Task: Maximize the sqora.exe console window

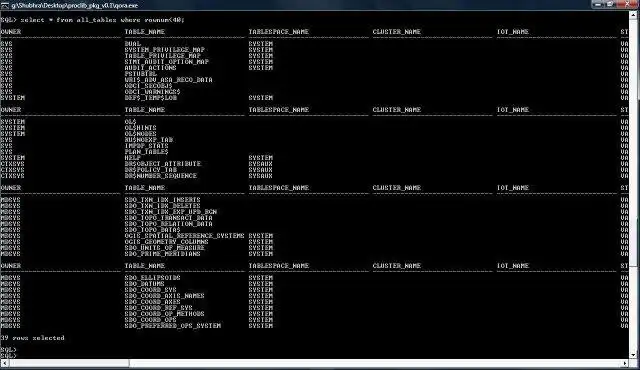Action: tap(611, 4)
